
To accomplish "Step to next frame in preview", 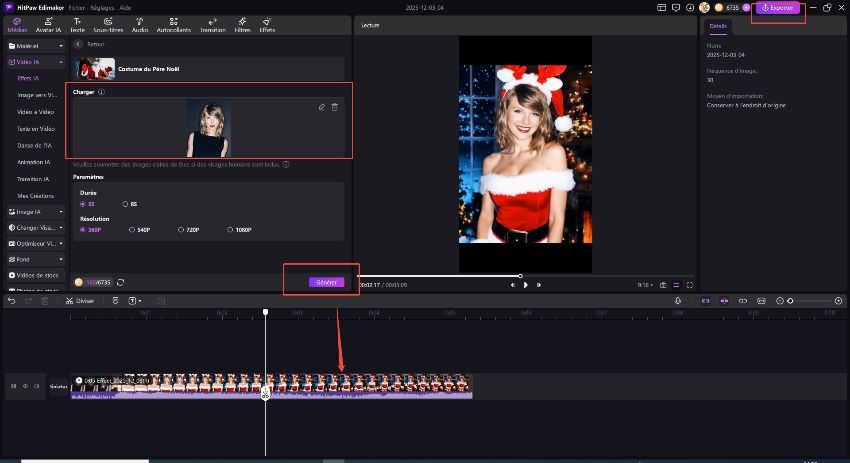I will tap(538, 285).
